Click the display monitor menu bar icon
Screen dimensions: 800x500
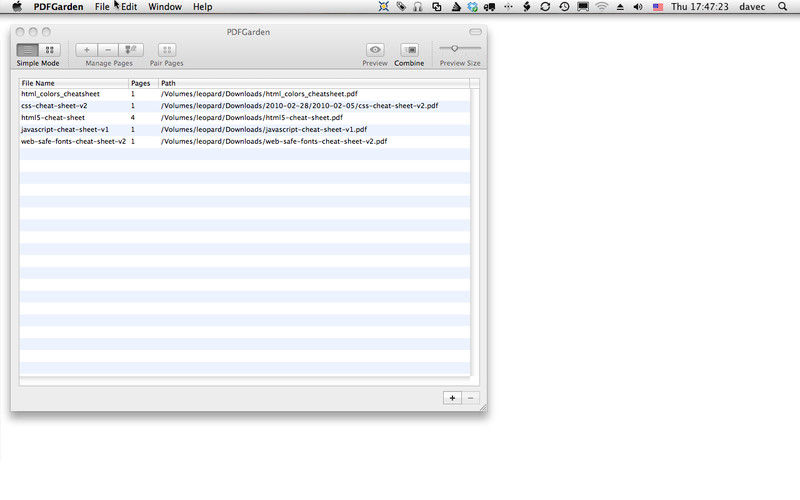pos(583,7)
